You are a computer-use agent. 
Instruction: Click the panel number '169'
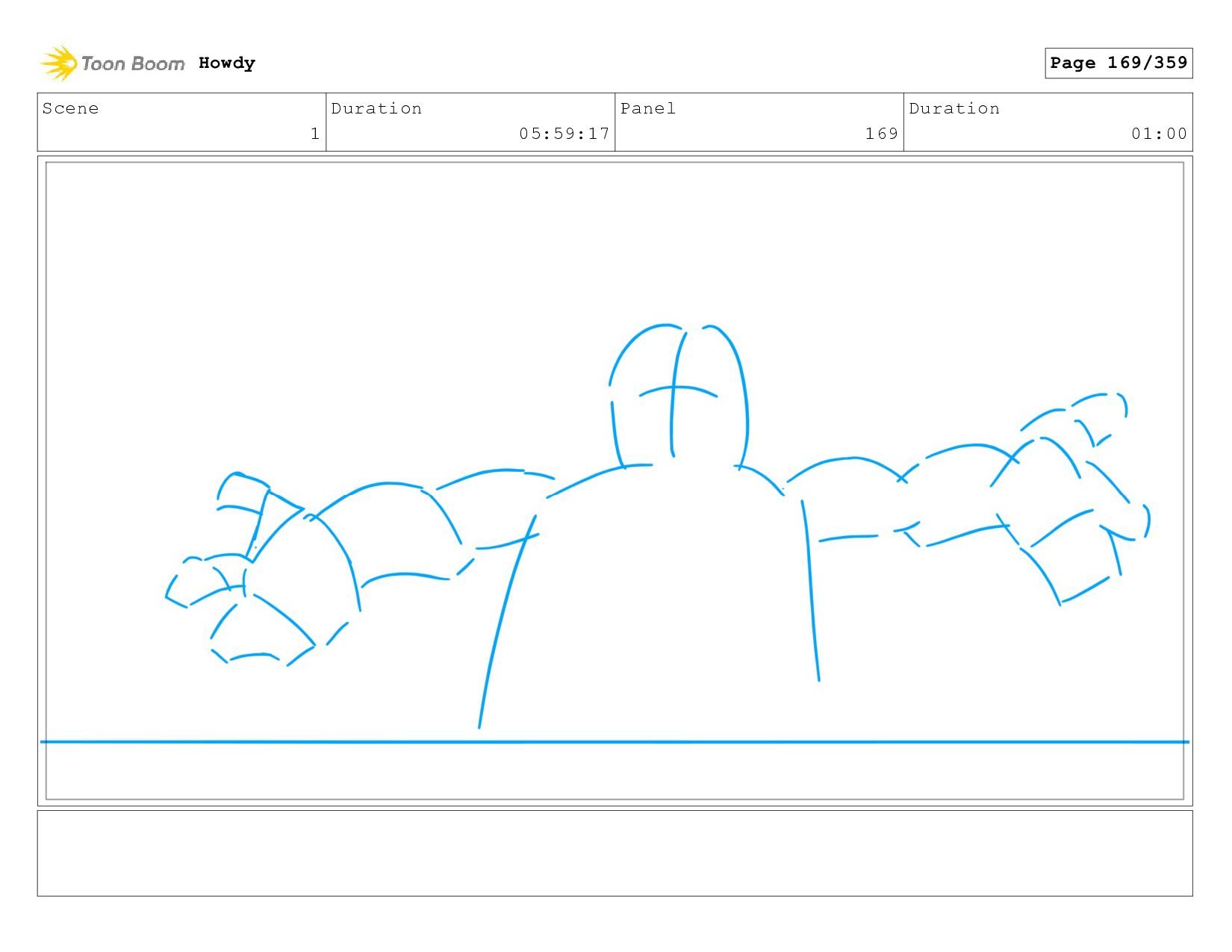coord(882,134)
